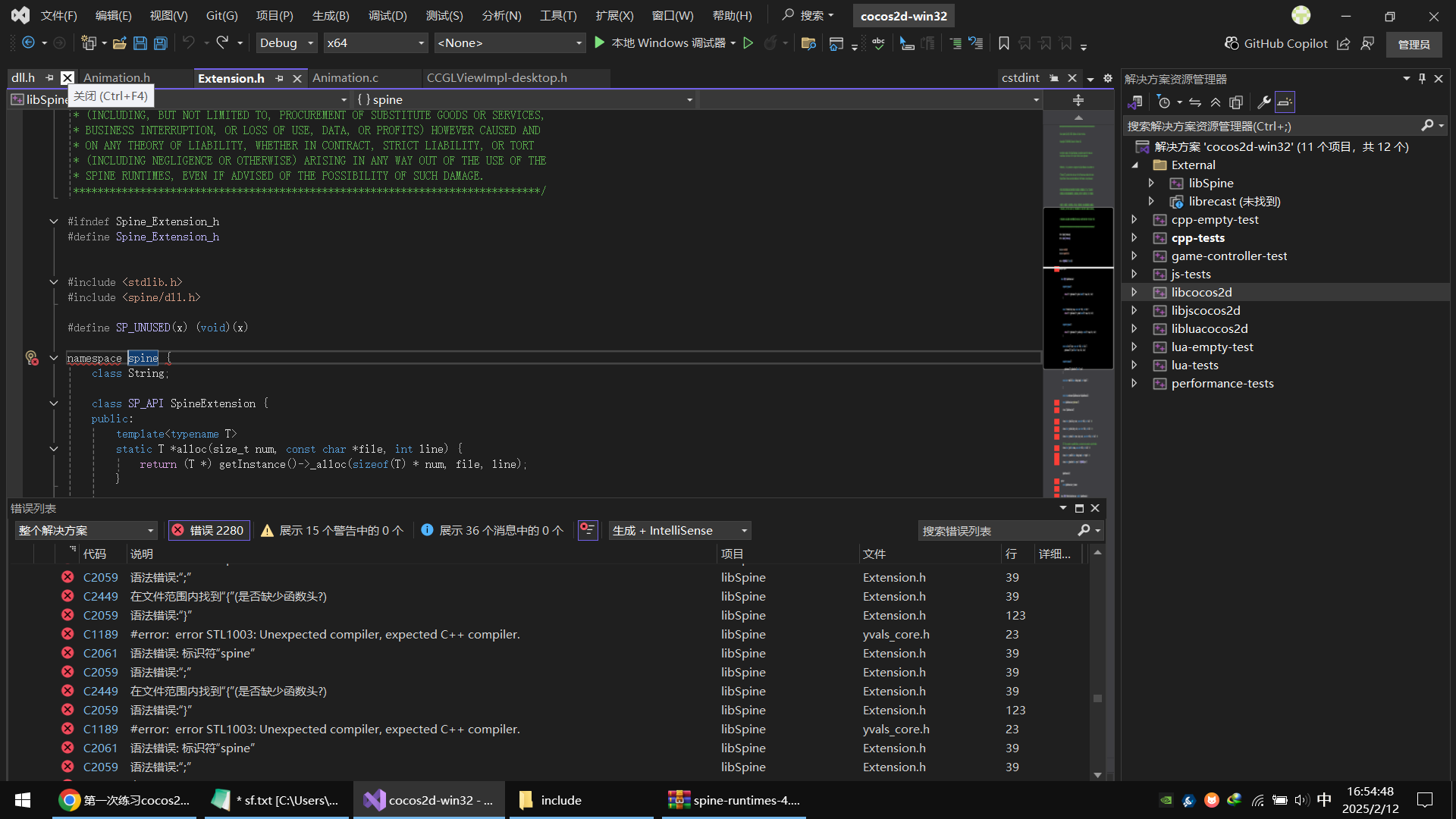
Task: Start without debugging with the outlined play icon
Action: click(x=748, y=43)
